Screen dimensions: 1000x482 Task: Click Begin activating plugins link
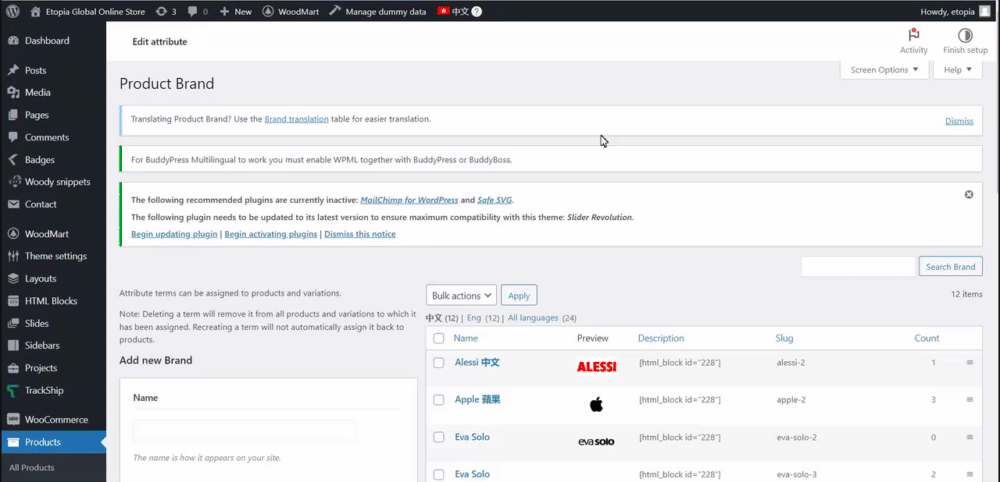270,234
